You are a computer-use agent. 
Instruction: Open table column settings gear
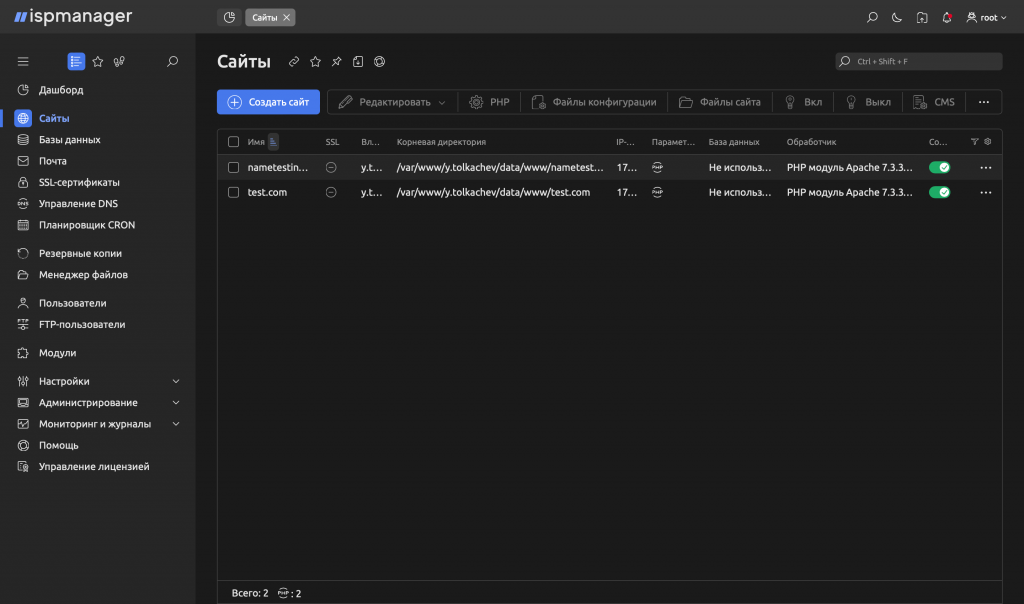click(987, 142)
